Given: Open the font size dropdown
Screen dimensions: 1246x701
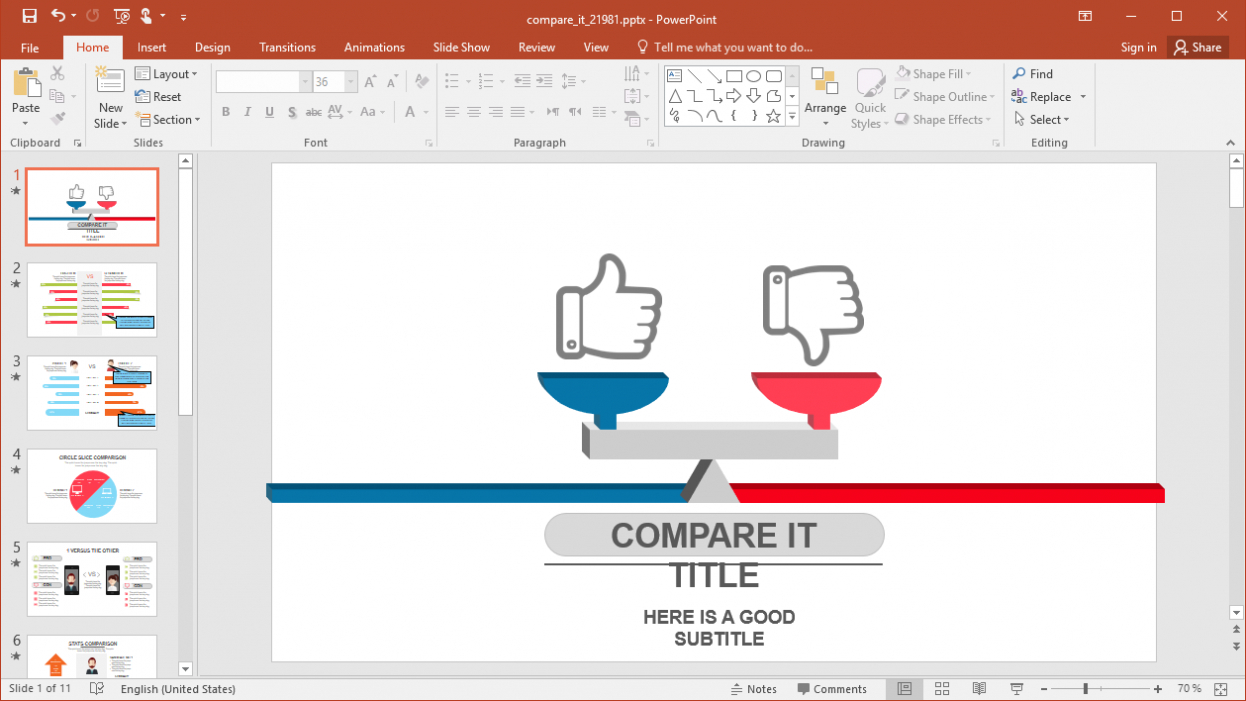Looking at the screenshot, I should pos(351,82).
